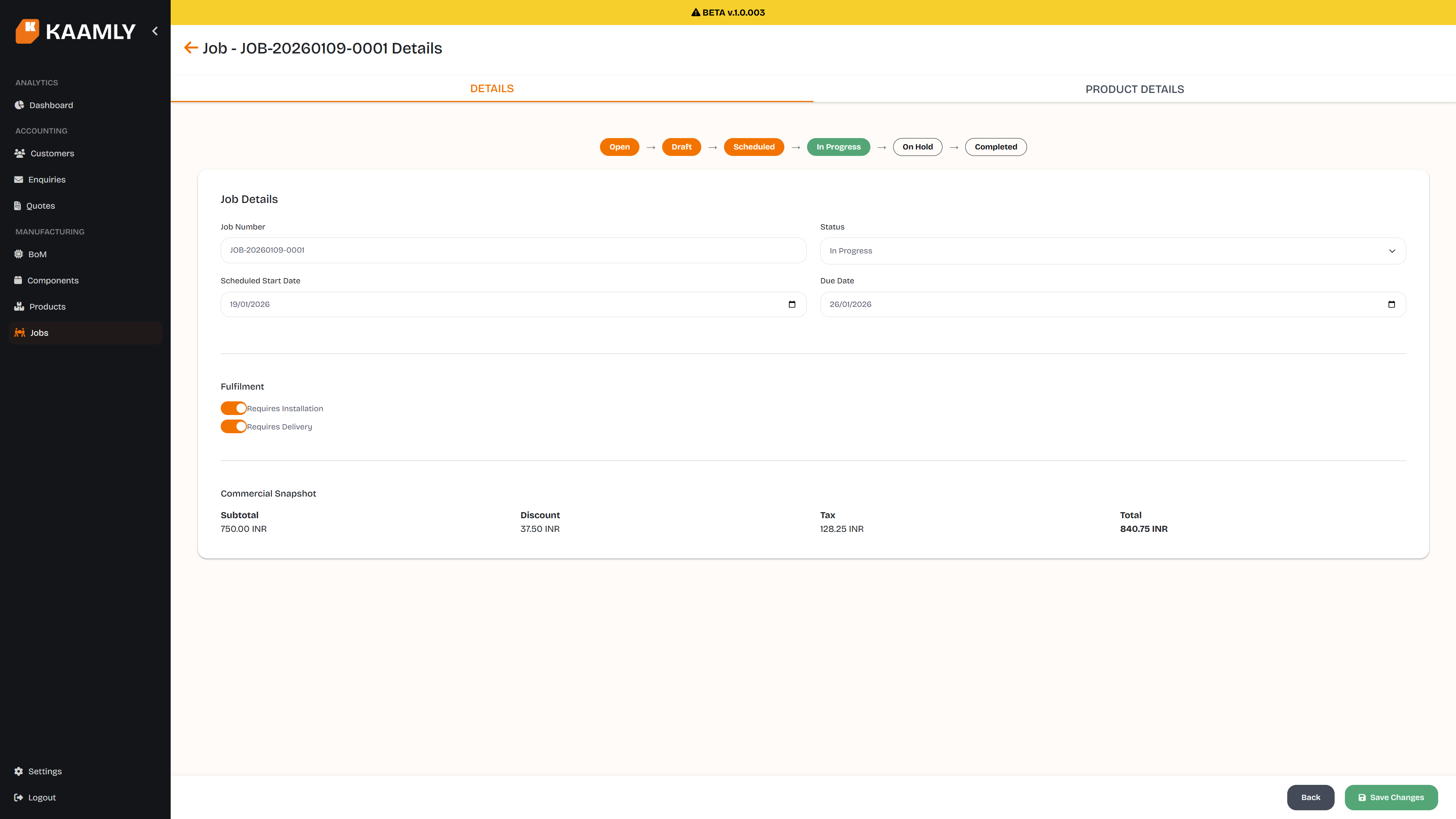The image size is (1456, 819).
Task: Toggle off Requires Installation
Action: [233, 407]
